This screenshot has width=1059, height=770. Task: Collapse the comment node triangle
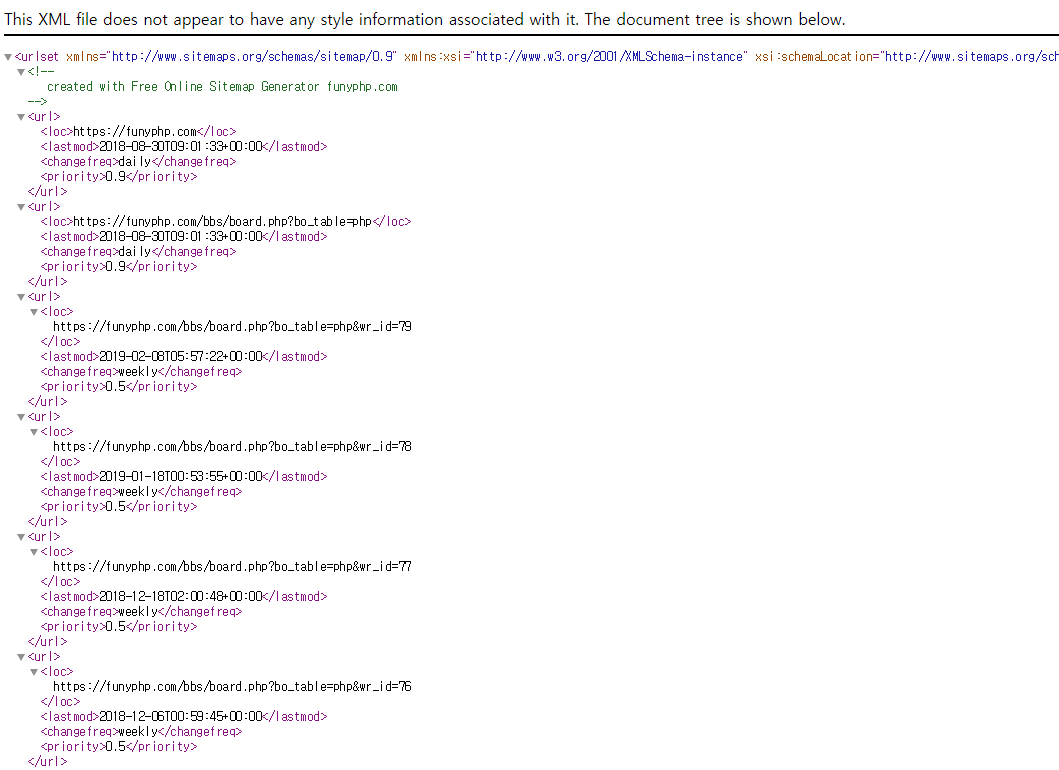click(21, 72)
